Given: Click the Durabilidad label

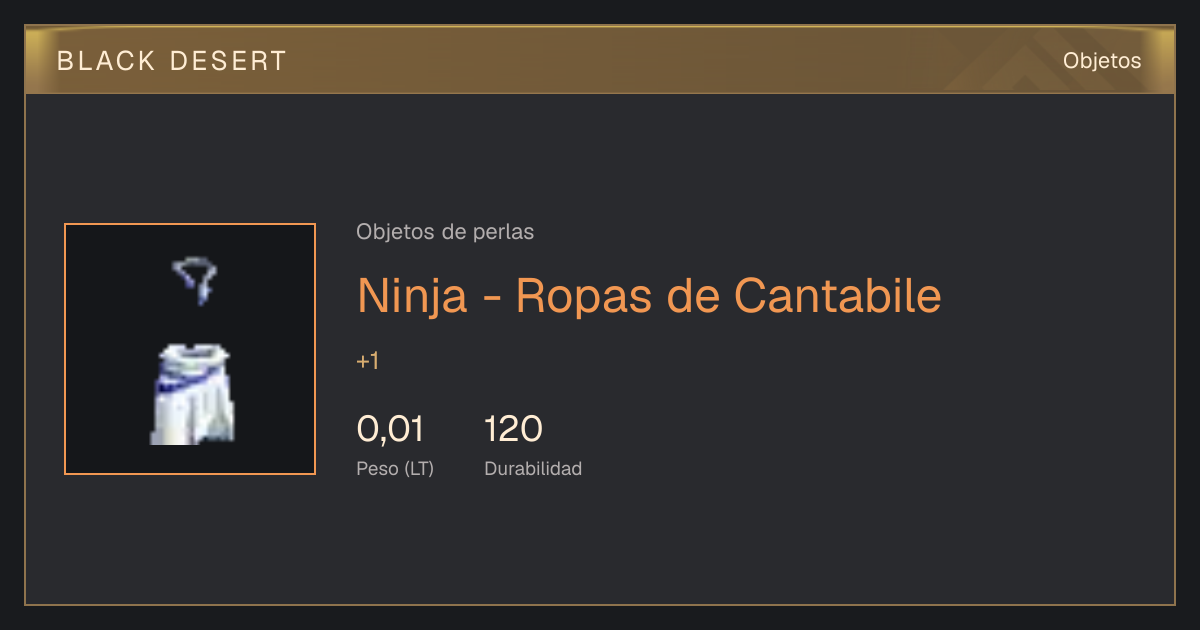Looking at the screenshot, I should pyautogui.click(x=533, y=468).
